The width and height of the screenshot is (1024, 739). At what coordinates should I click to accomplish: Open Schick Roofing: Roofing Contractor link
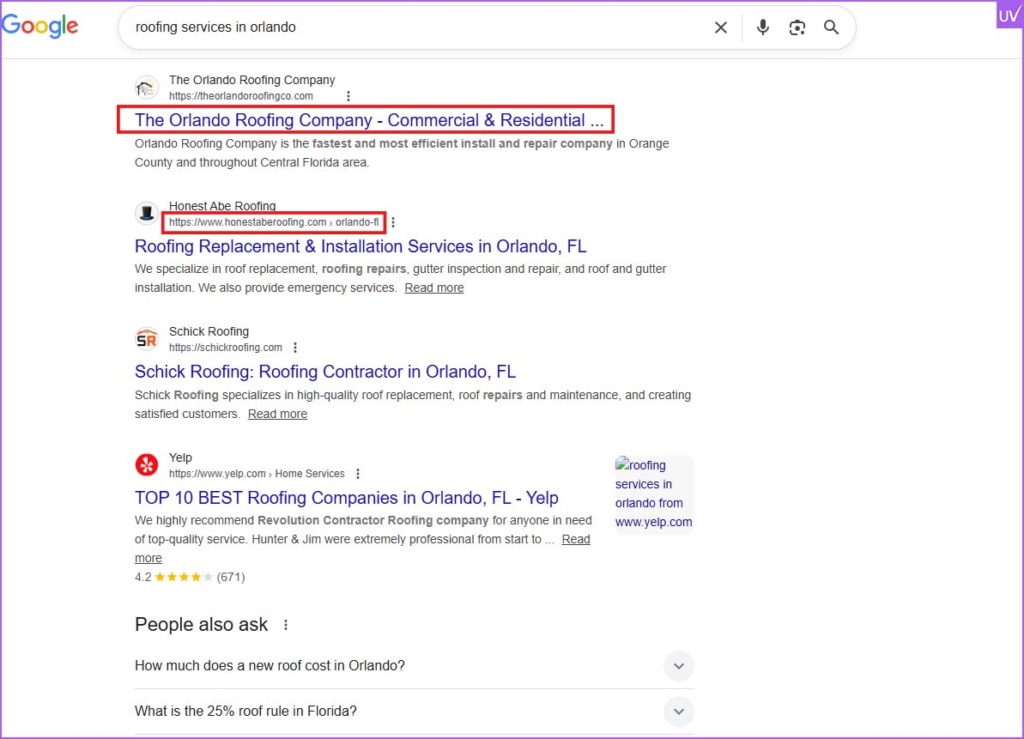(325, 372)
